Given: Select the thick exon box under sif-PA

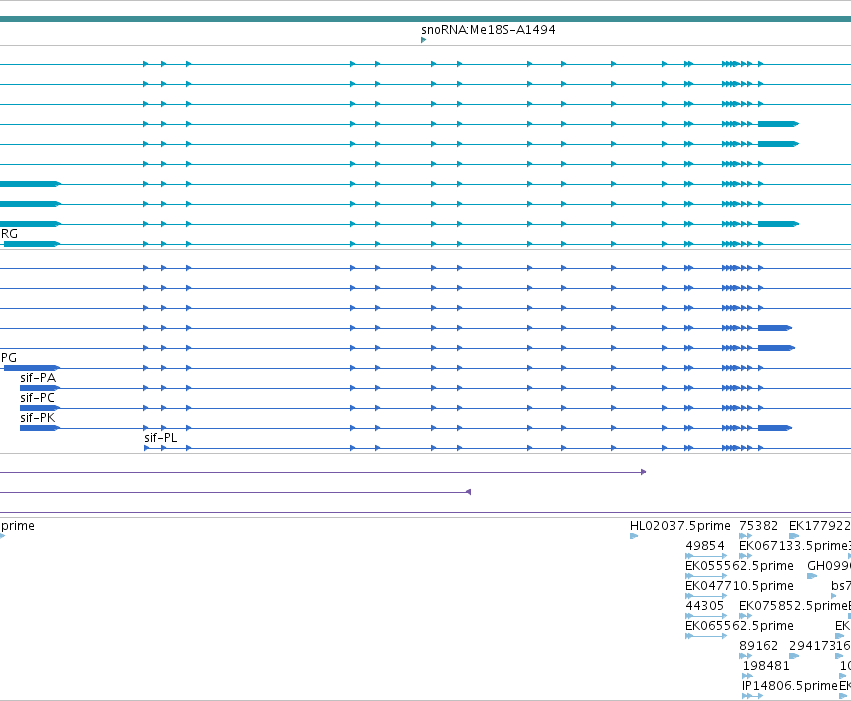Looking at the screenshot, I should (x=40, y=388).
